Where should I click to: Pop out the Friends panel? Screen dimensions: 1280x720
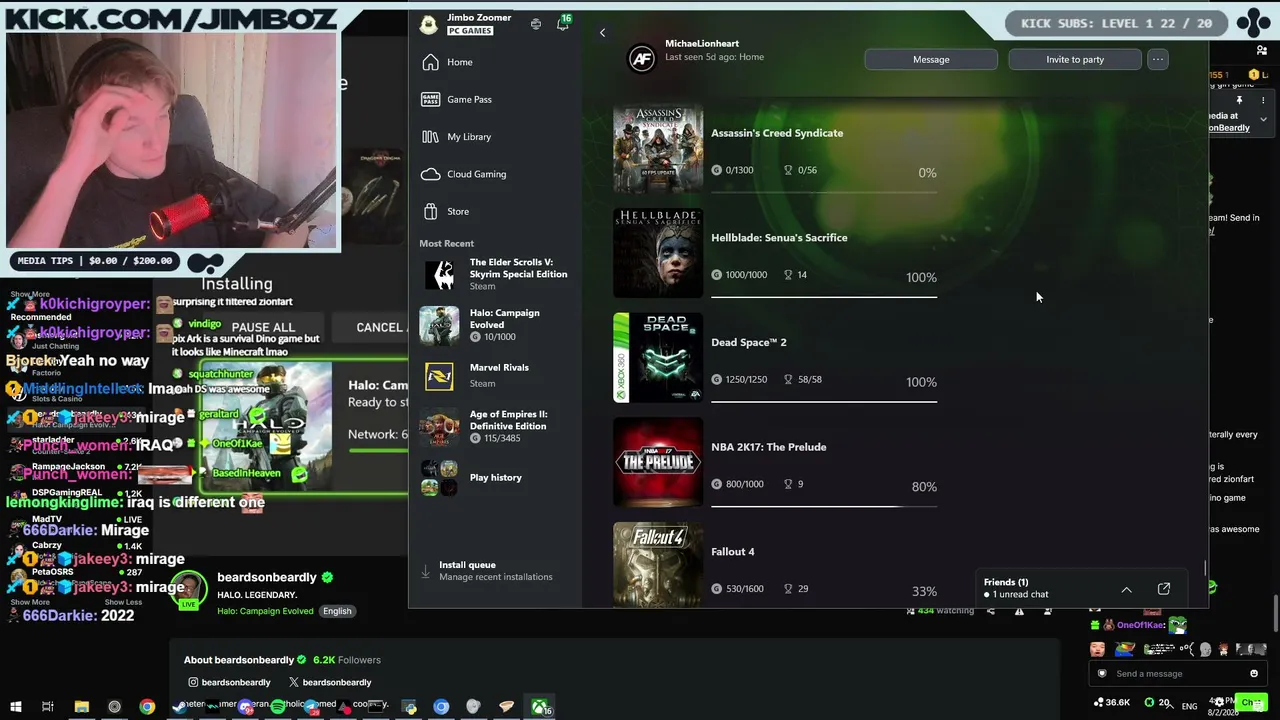[1164, 589]
